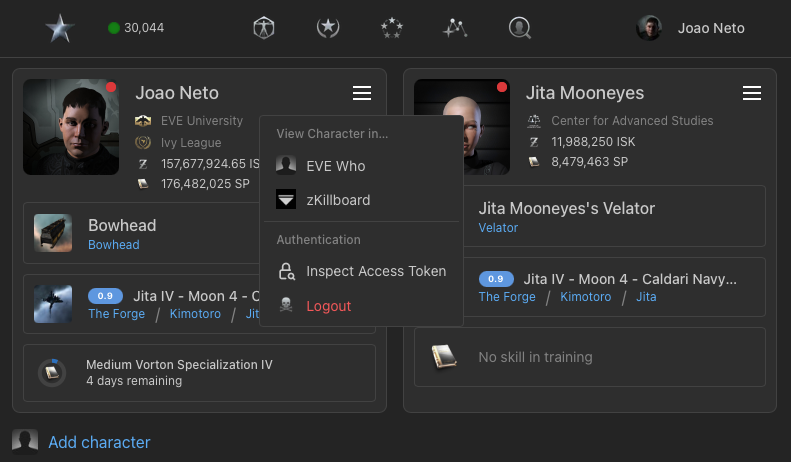
Task: Click the Jita Mooneyes name heading
Action: pyautogui.click(x=585, y=93)
